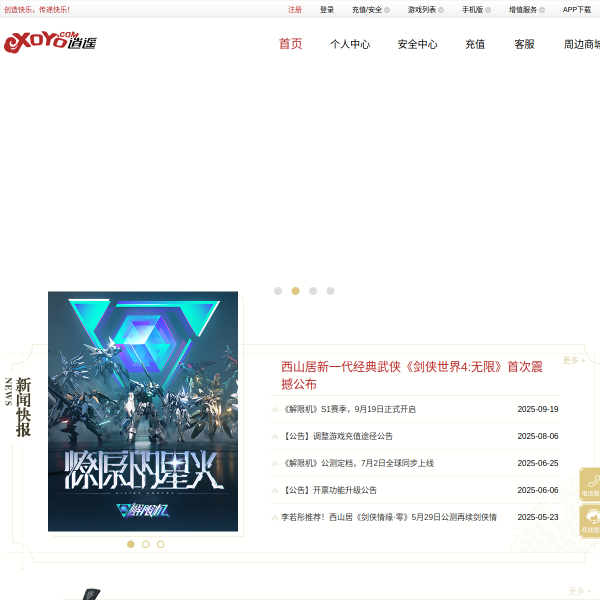Click bullet icon beside 李若彤推荐 news
The image size is (600, 600).
pyautogui.click(x=275, y=517)
